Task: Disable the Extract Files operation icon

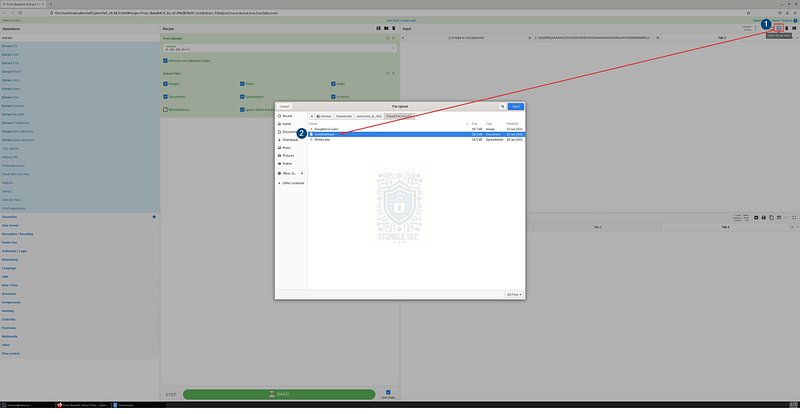Action: (388, 74)
